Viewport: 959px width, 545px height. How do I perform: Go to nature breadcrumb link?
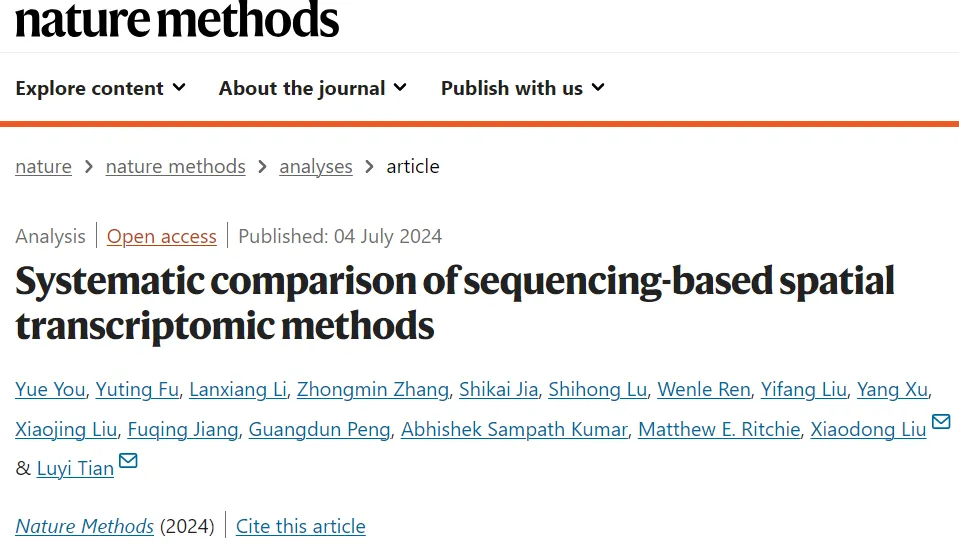(x=43, y=166)
